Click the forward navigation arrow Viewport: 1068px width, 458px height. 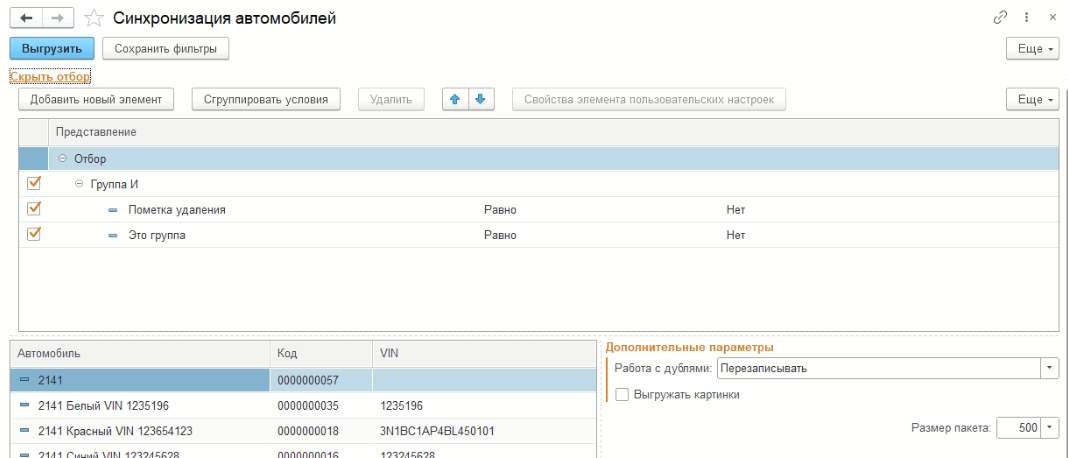[x=57, y=18]
